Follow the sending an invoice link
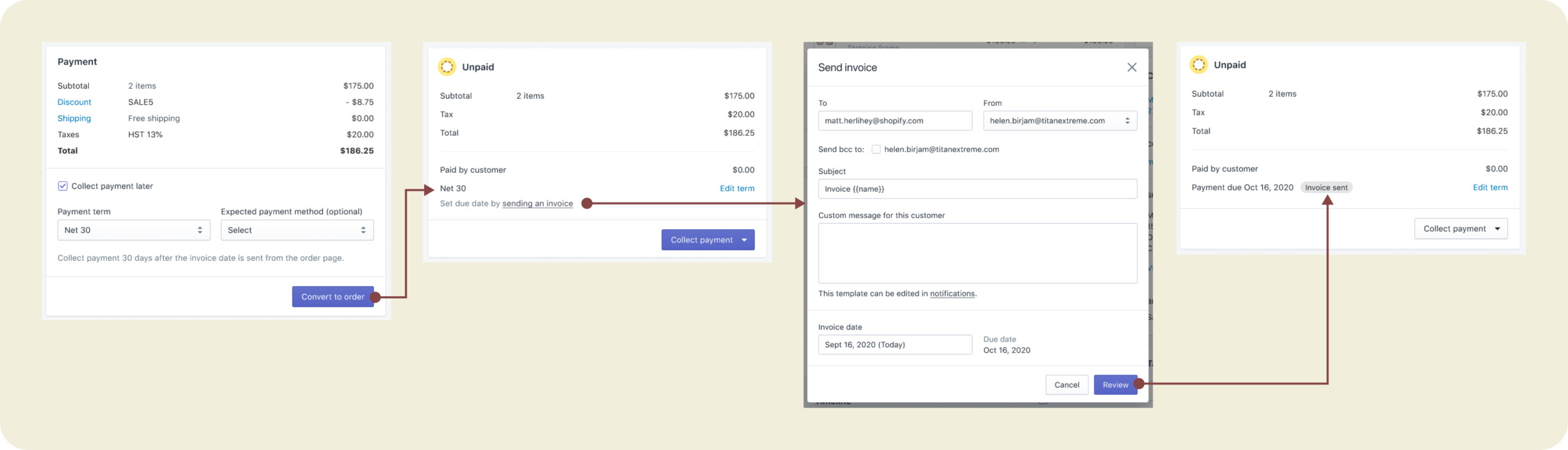This screenshot has width=1568, height=450. 537,204
